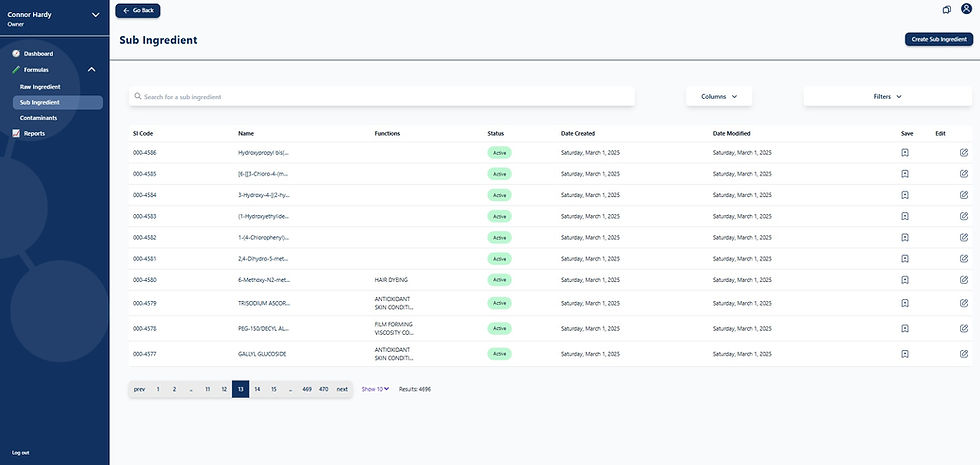This screenshot has width=980, height=465.
Task: Click the SI code 000-4583 cell
Action: coord(144,216)
